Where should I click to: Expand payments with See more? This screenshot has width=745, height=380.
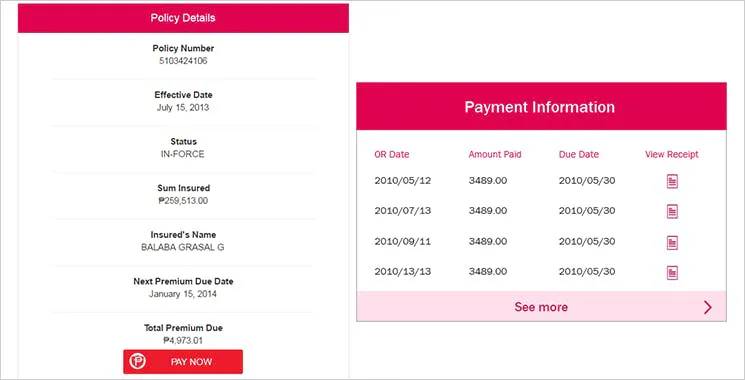pos(541,307)
